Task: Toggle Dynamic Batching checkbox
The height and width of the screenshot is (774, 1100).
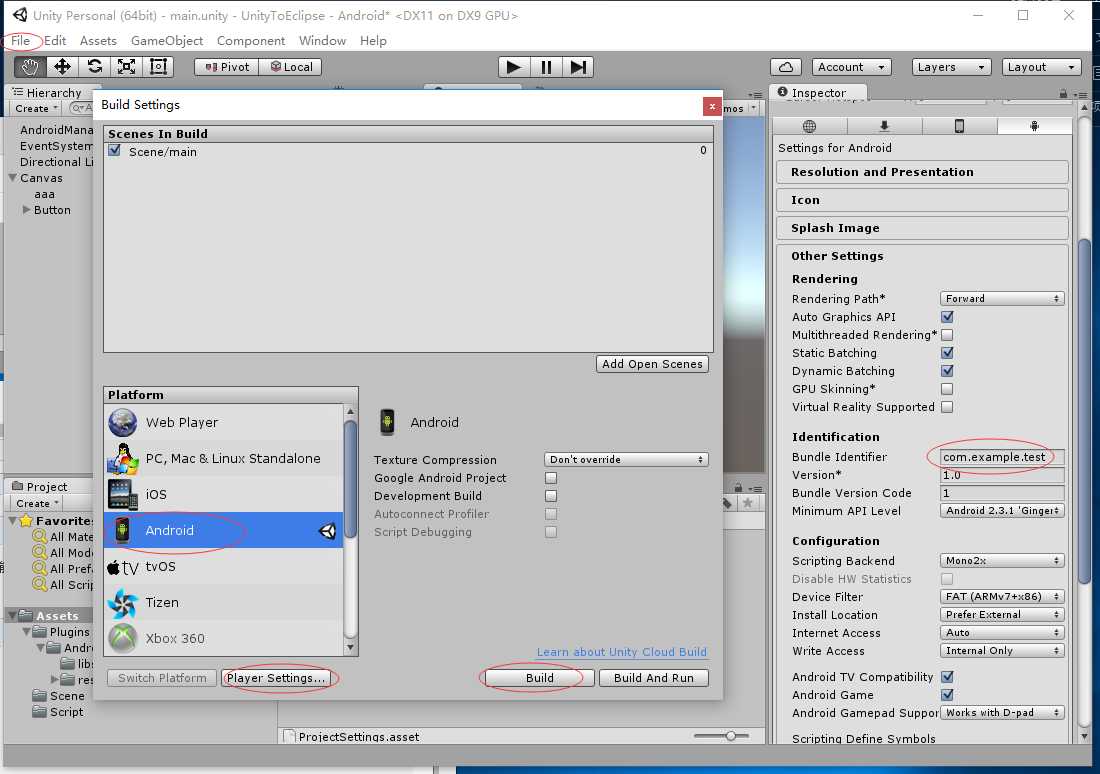Action: pyautogui.click(x=947, y=371)
